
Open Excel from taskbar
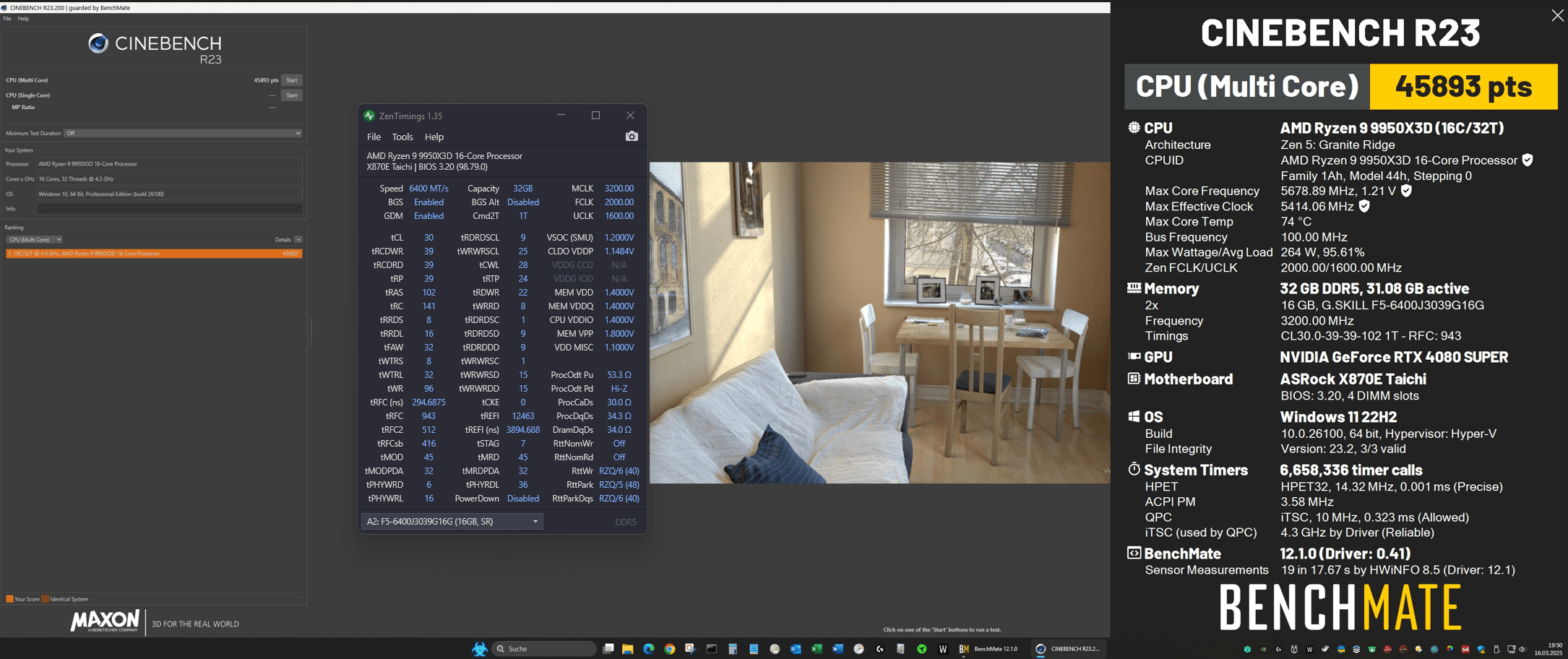(817, 649)
